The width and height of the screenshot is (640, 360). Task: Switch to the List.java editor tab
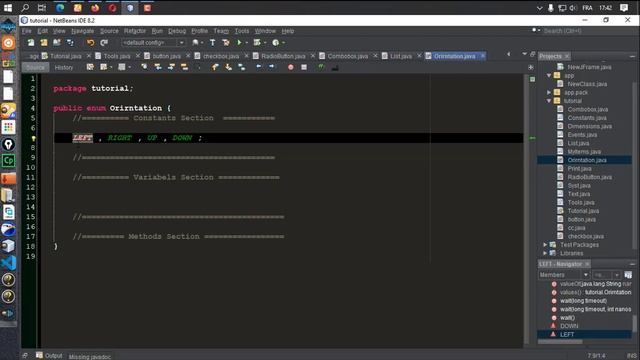pyautogui.click(x=400, y=56)
